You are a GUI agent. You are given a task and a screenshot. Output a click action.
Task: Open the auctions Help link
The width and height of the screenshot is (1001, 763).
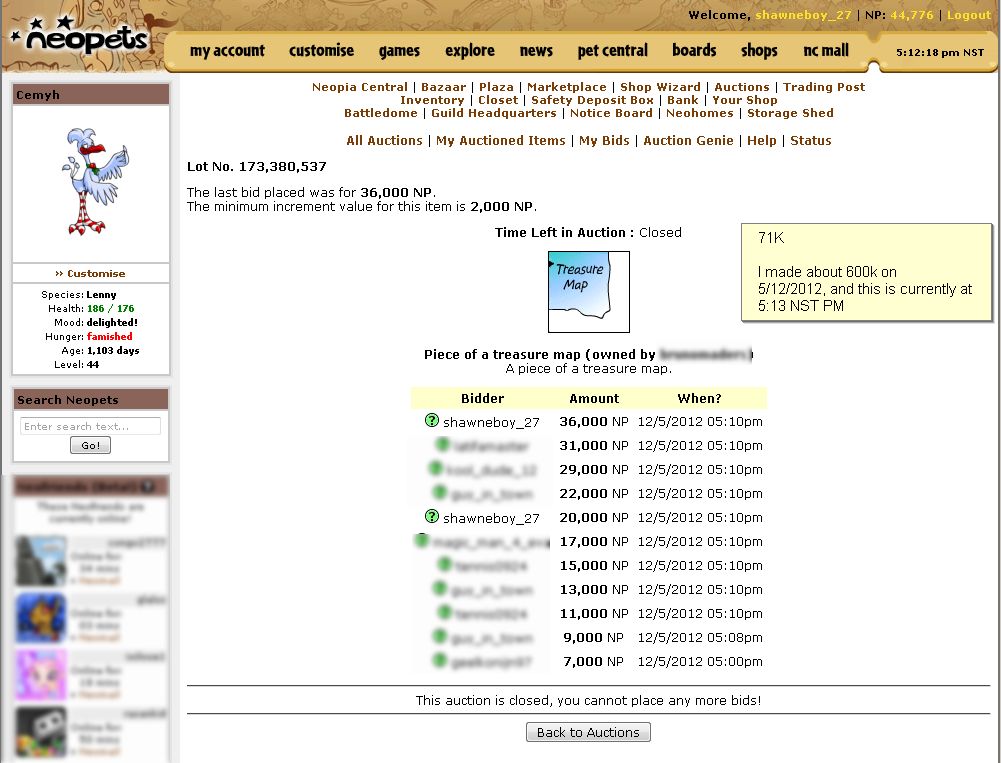coord(762,140)
